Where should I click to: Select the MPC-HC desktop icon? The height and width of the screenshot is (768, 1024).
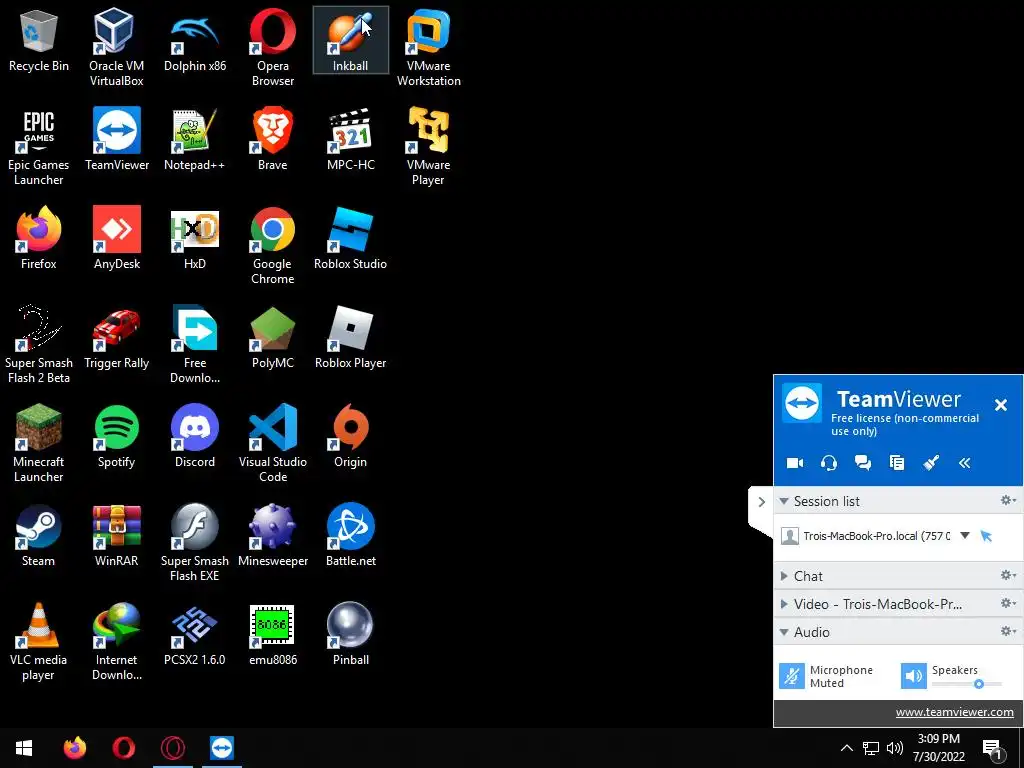[x=351, y=139]
